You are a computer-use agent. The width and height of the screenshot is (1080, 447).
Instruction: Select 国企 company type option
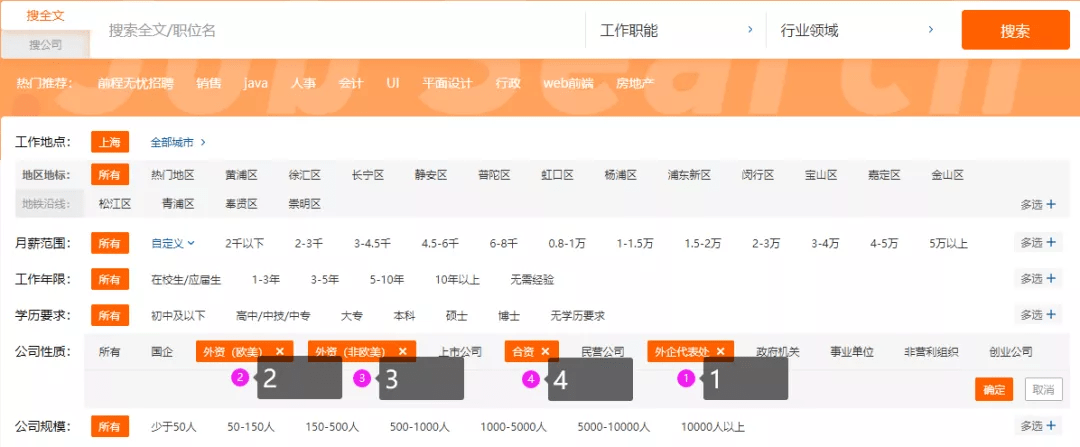click(162, 352)
